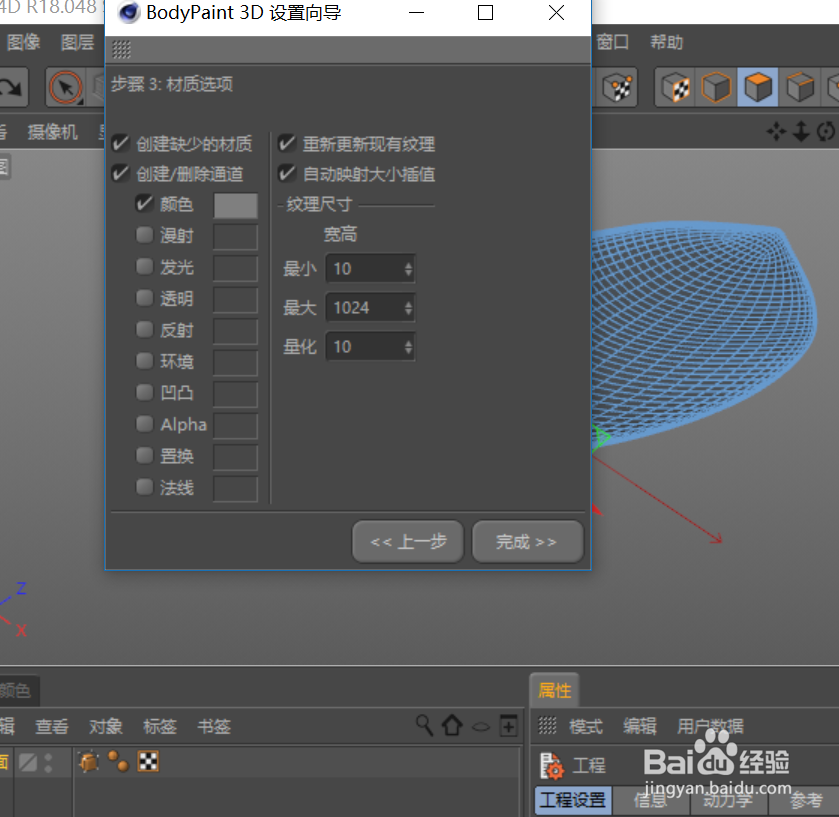
Task: Enable the 环境 channel checkbox
Action: pyautogui.click(x=144, y=361)
